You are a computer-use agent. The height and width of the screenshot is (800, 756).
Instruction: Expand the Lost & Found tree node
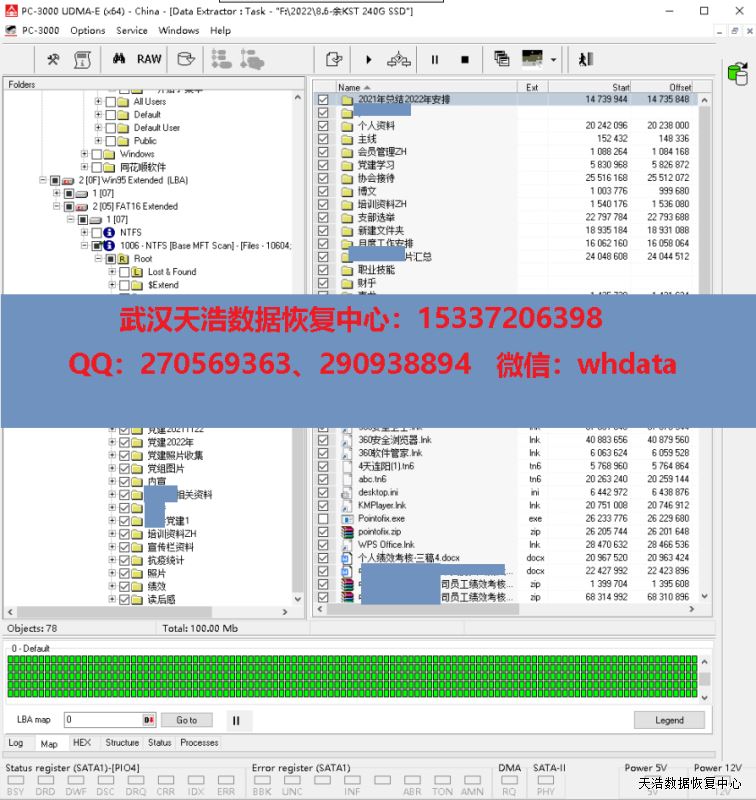click(112, 272)
